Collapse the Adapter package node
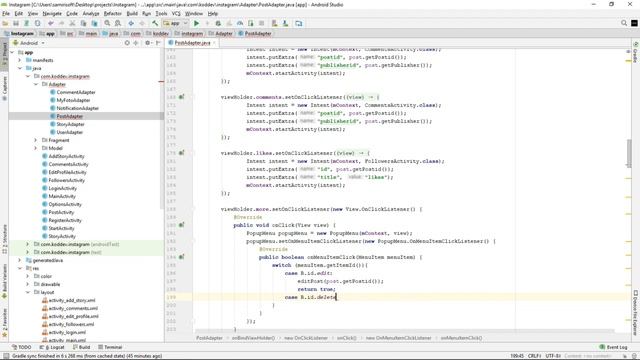 coord(36,84)
